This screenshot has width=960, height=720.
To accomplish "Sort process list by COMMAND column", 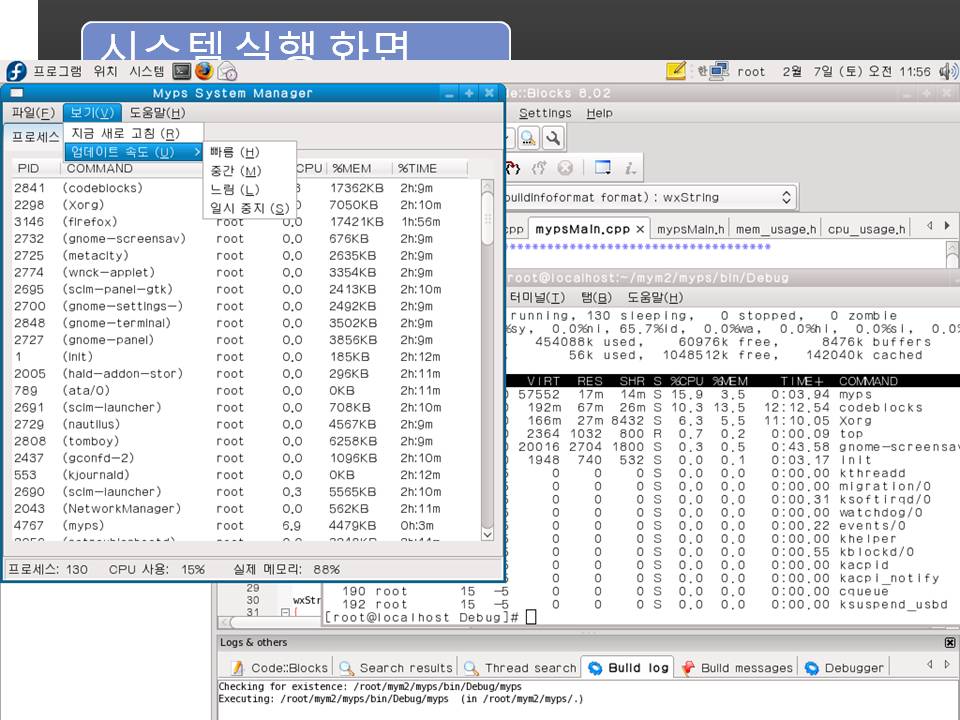I will pyautogui.click(x=132, y=168).
